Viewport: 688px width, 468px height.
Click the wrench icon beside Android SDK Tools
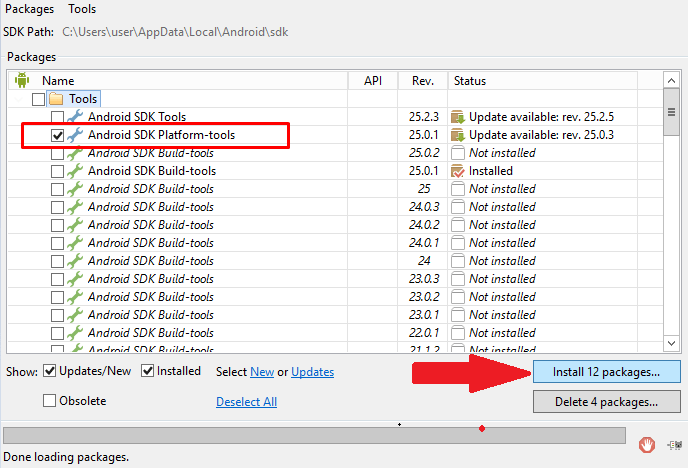point(75,117)
